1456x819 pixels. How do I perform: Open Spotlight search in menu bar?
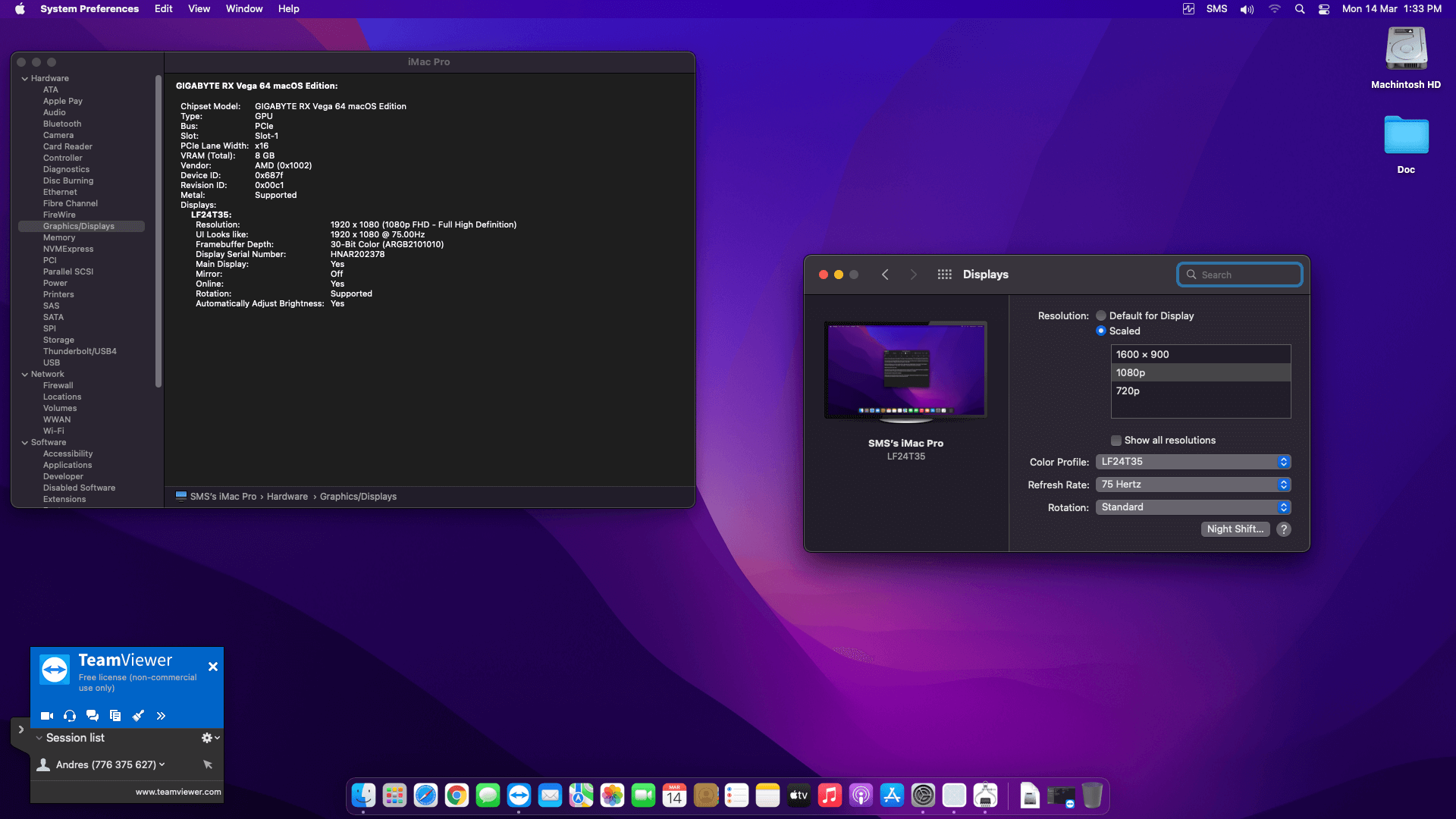click(1300, 9)
